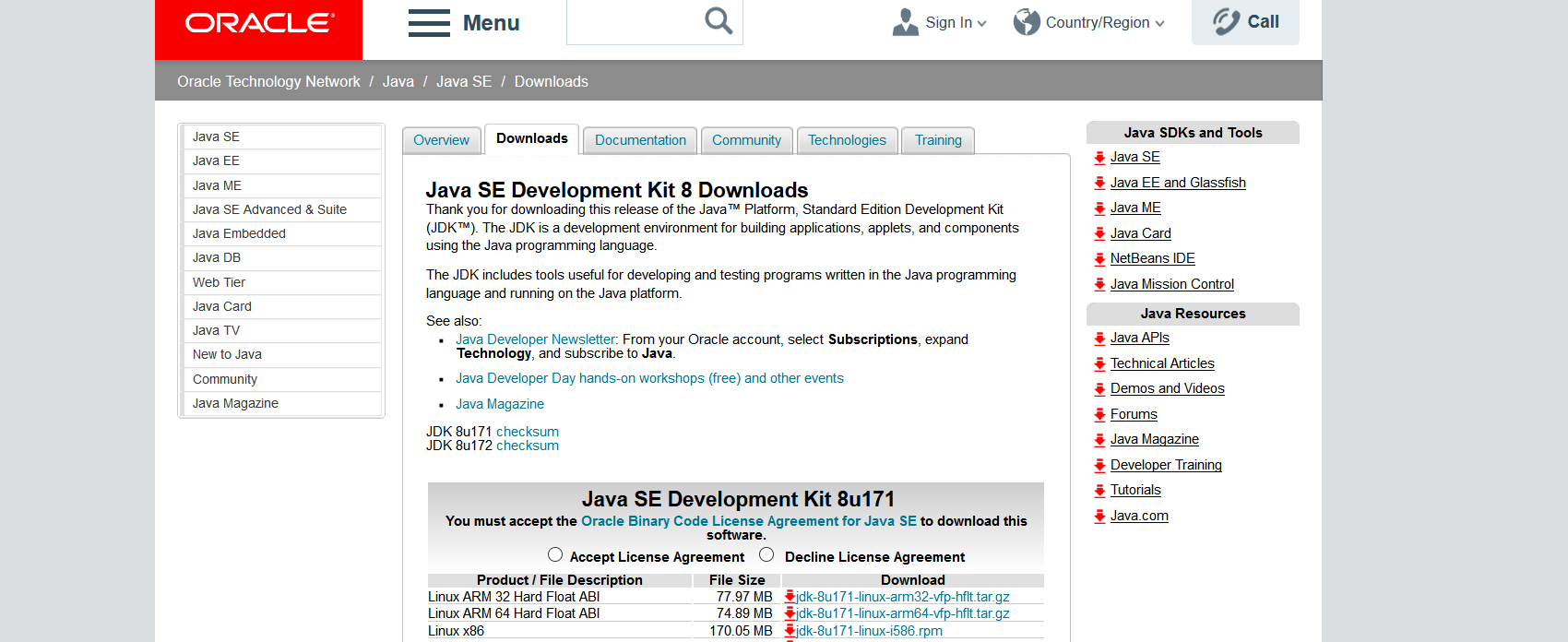Click download icon beside Forums
The image size is (1568, 642).
1099,415
